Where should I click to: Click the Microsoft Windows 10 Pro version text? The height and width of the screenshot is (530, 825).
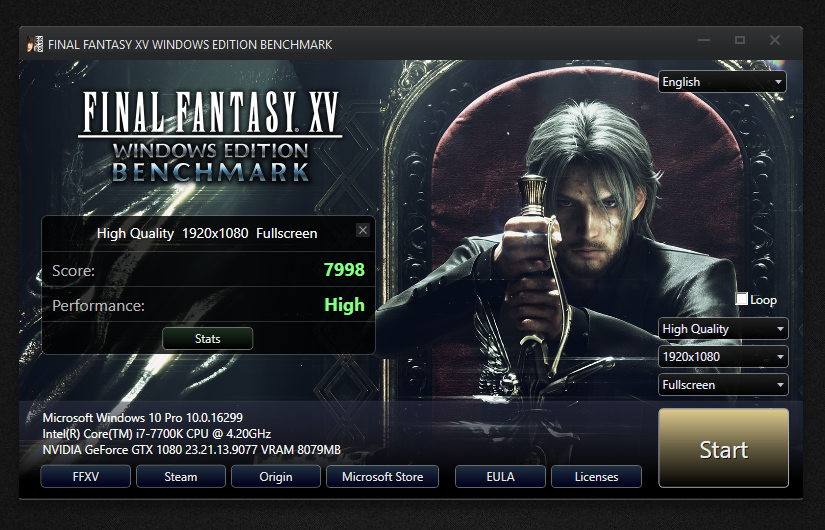[x=143, y=418]
